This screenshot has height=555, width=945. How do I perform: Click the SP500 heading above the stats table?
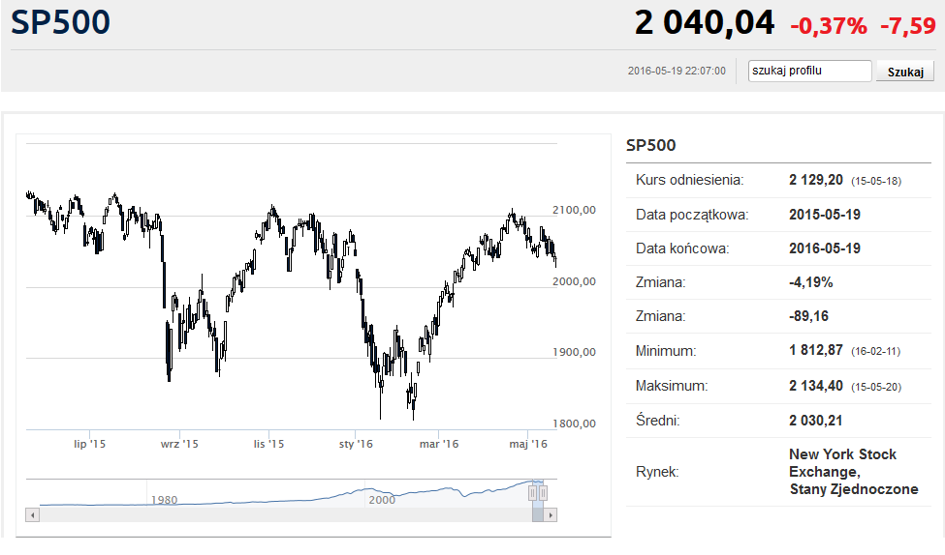651,145
